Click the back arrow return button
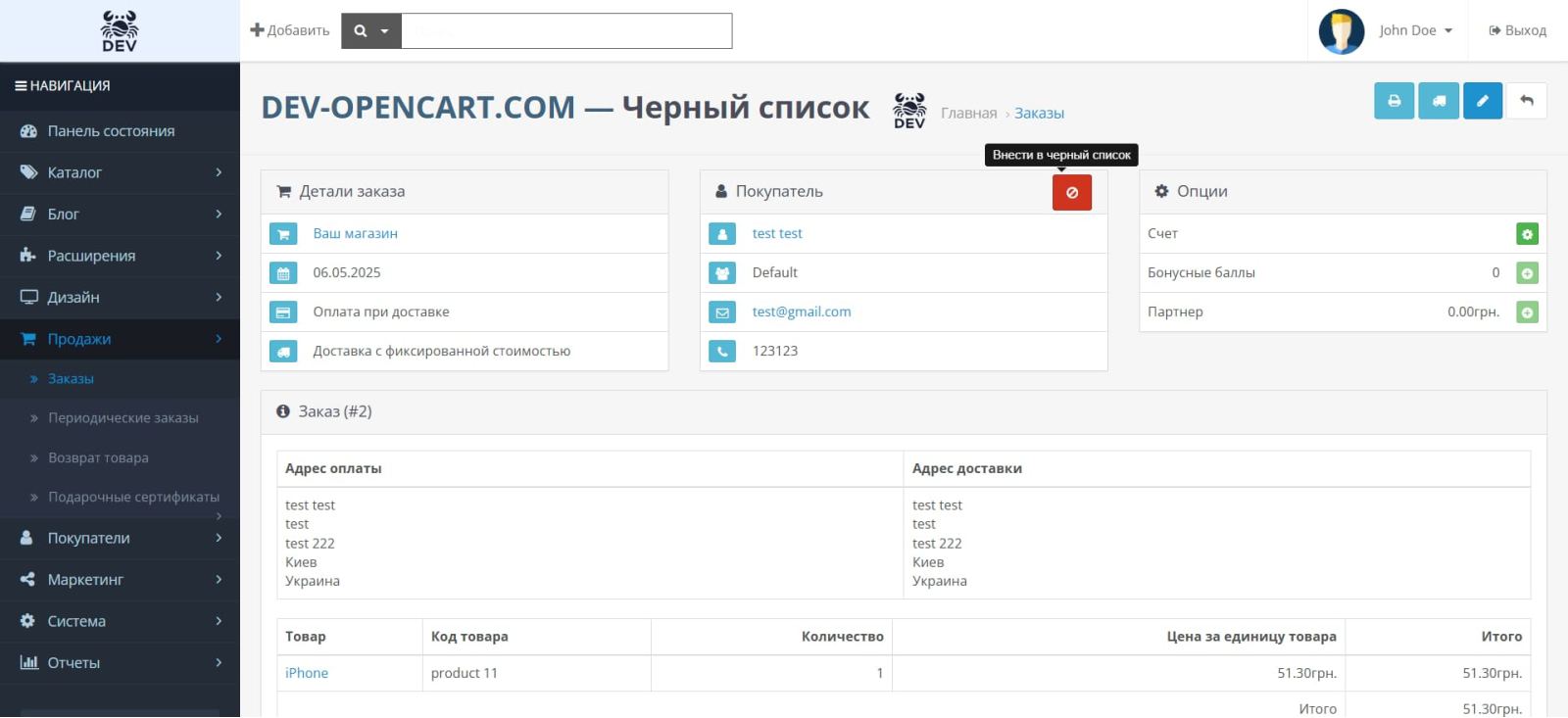 [1527, 101]
